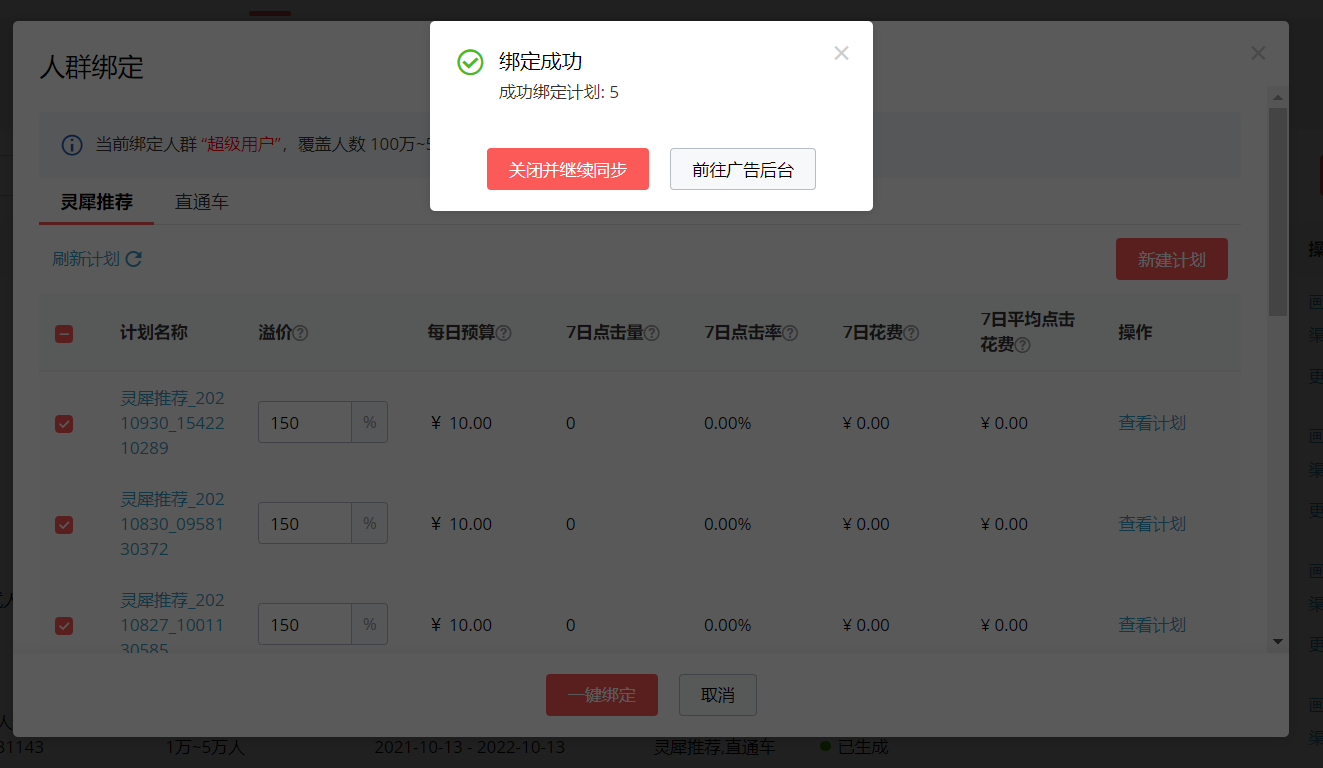Click the scroll down arrow of plan list
This screenshot has height=768, width=1323.
[x=1277, y=641]
